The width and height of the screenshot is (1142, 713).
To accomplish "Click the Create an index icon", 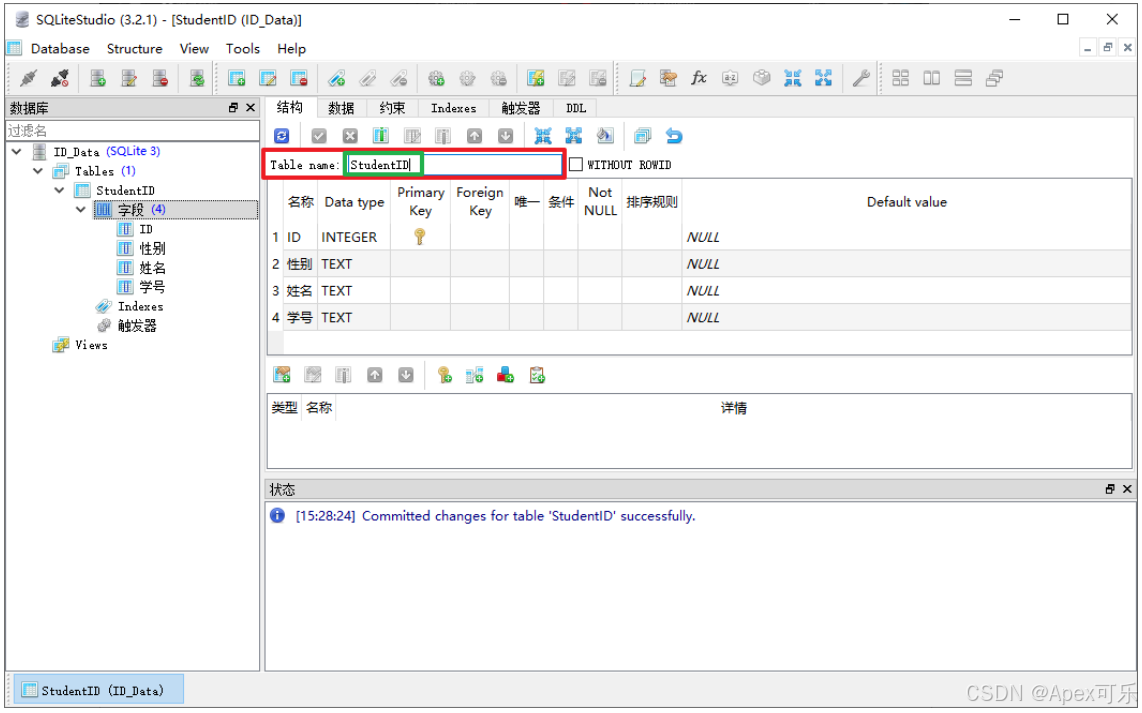I will pyautogui.click(x=336, y=78).
